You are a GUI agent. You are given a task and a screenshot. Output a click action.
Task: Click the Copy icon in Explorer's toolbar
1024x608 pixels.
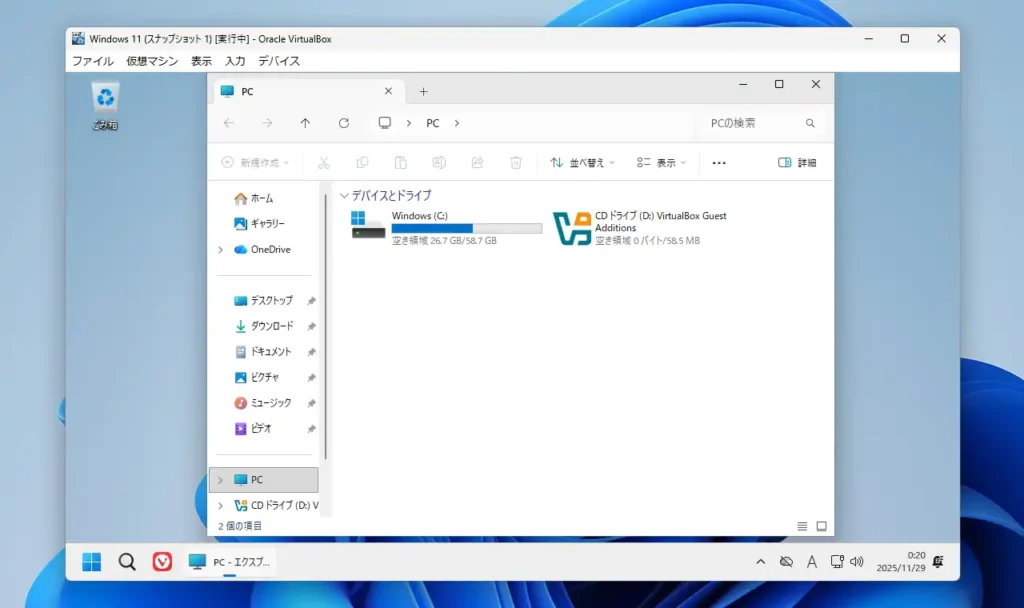pyautogui.click(x=362, y=162)
